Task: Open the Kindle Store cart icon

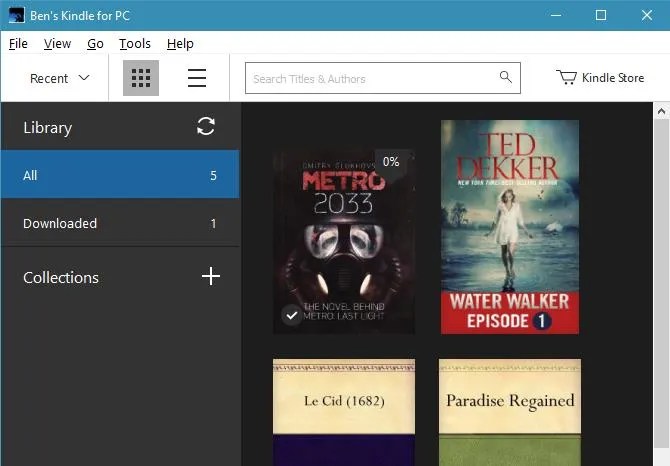Action: pyautogui.click(x=566, y=77)
